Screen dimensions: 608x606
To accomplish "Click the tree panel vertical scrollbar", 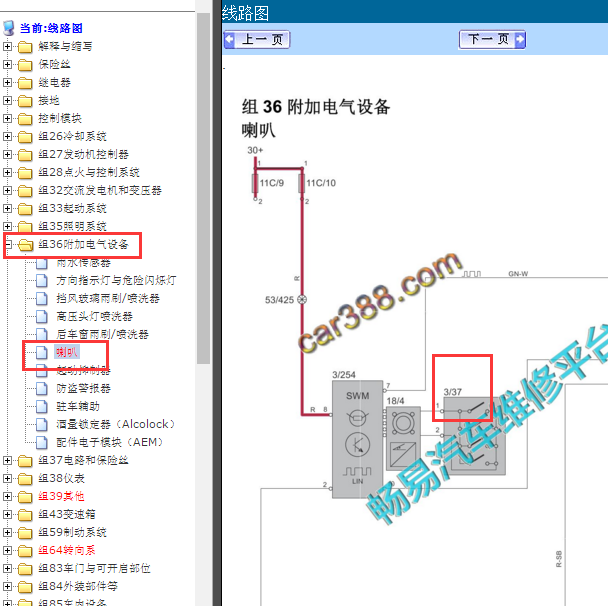I will (x=203, y=188).
